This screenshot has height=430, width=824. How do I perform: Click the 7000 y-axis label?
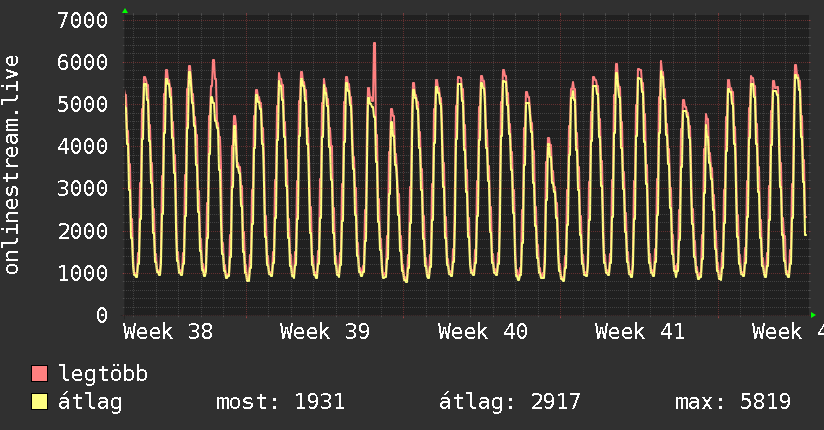tap(83, 20)
